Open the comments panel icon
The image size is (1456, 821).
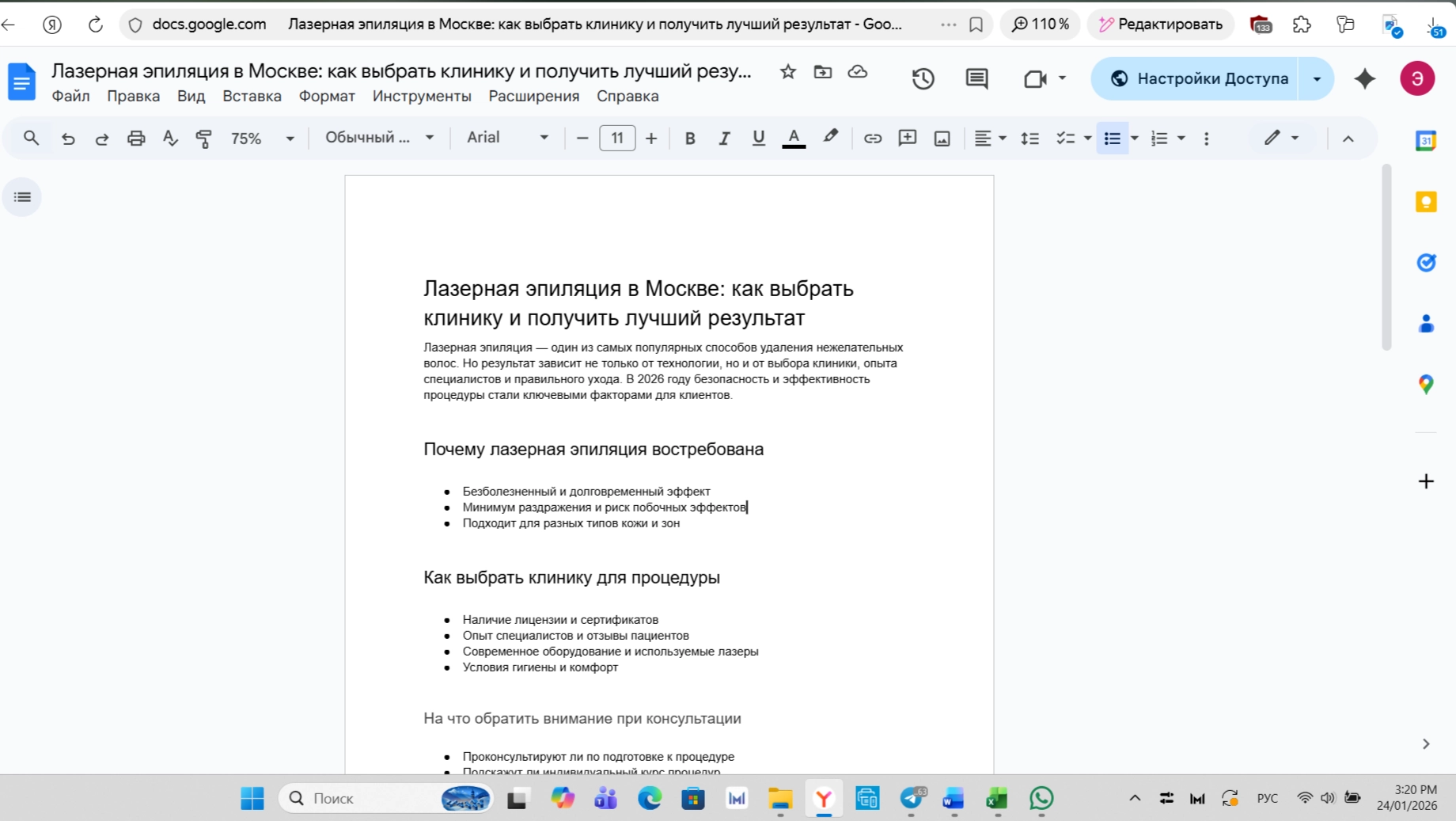(976, 78)
